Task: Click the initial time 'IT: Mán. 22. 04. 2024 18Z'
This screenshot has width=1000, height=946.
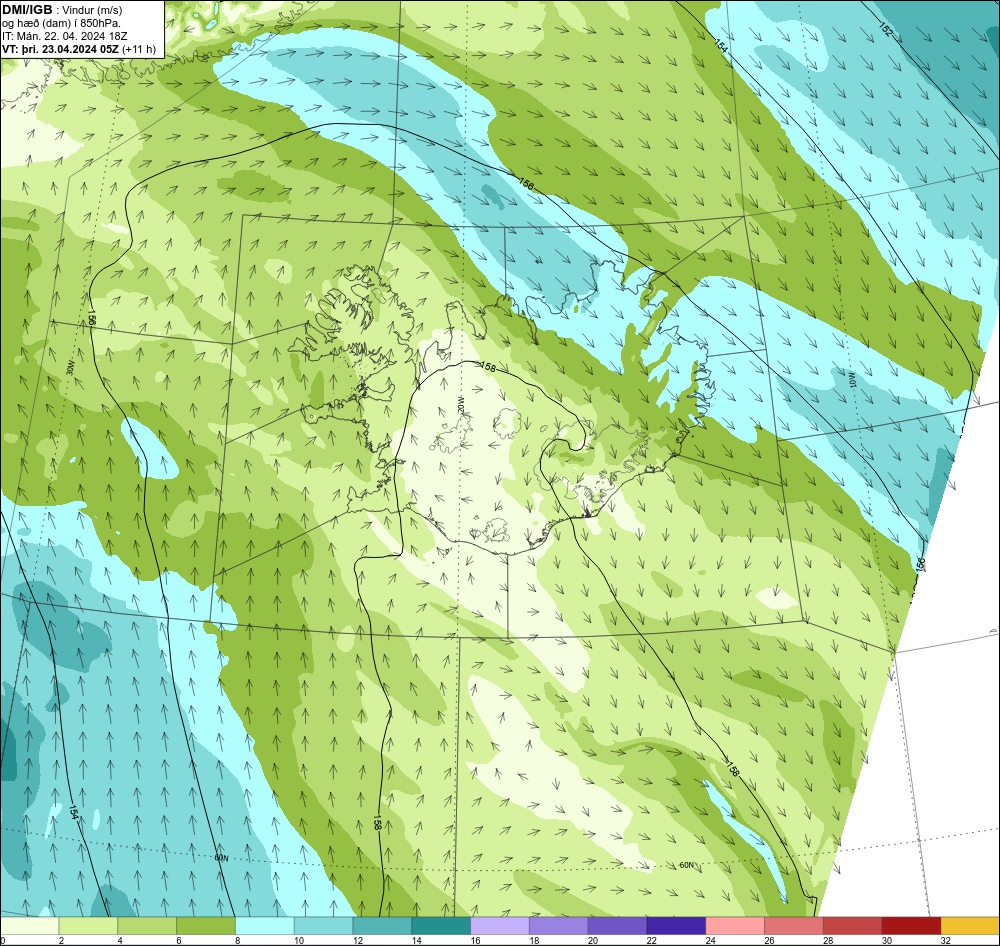Action: tap(65, 36)
